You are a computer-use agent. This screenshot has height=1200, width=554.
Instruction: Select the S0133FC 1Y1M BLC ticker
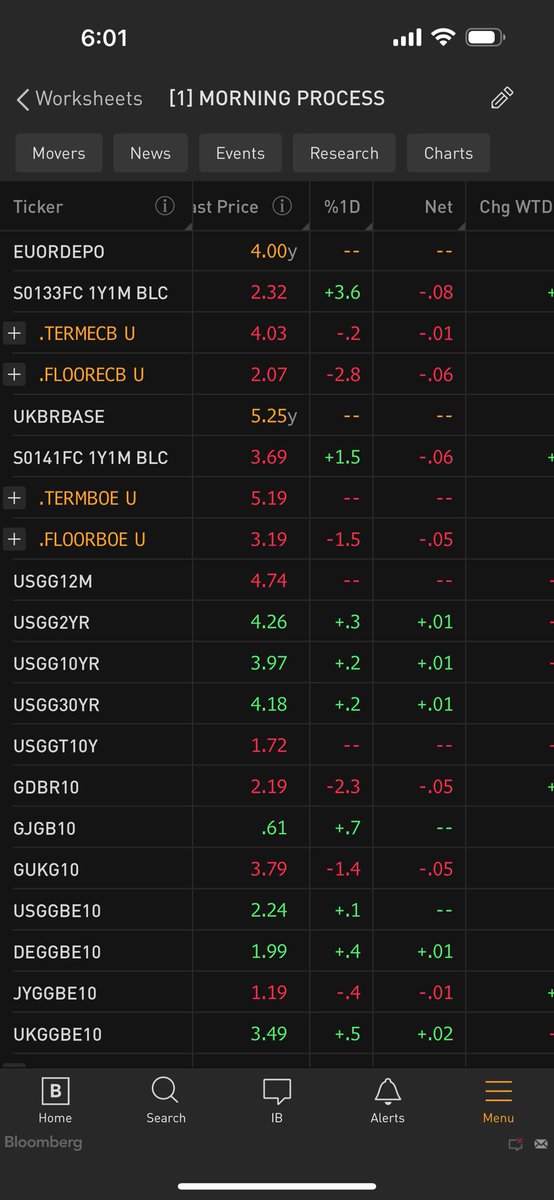coord(90,292)
